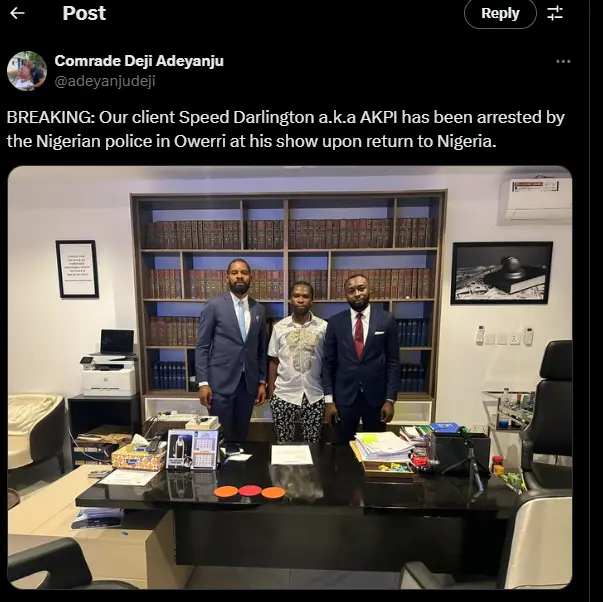Click the desk calendar in the photo

pos(192,449)
